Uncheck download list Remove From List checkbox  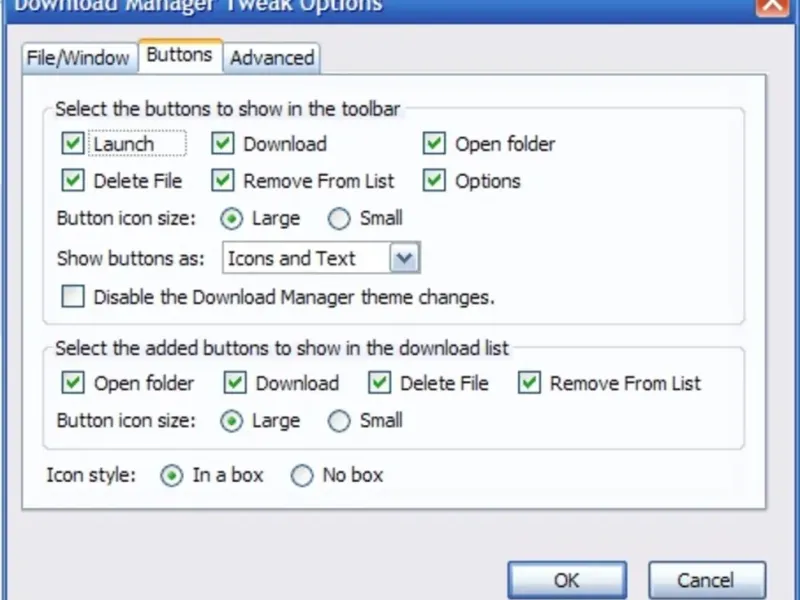[530, 383]
